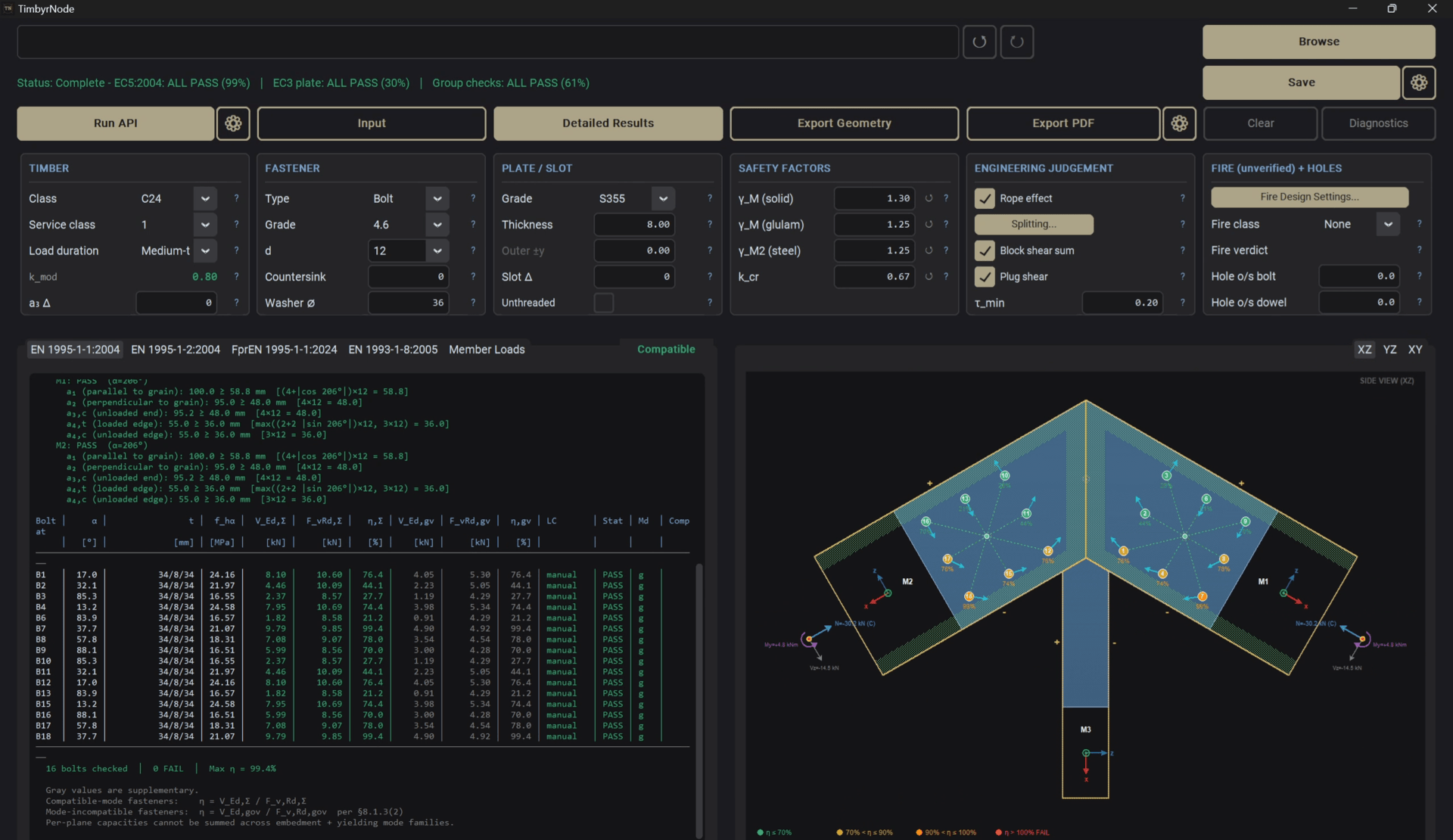This screenshot has width=1453, height=840.
Task: Click the counterclockwise undo arrow beside path field
Action: point(979,42)
